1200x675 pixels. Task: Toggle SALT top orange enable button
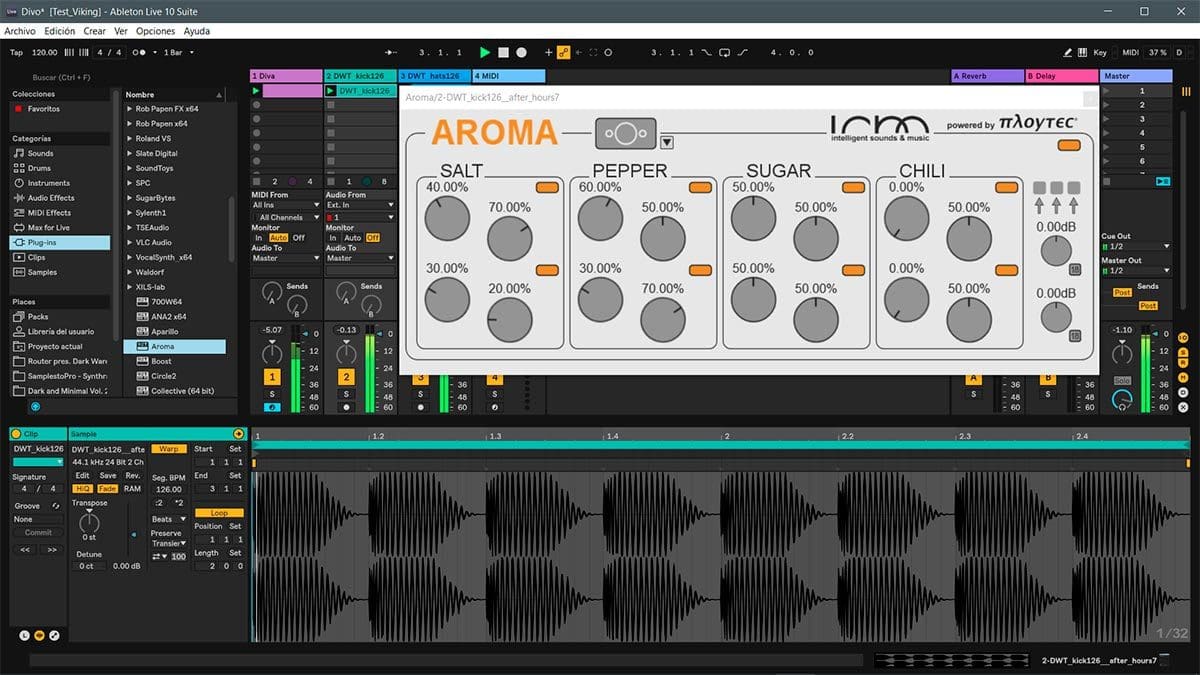548,187
